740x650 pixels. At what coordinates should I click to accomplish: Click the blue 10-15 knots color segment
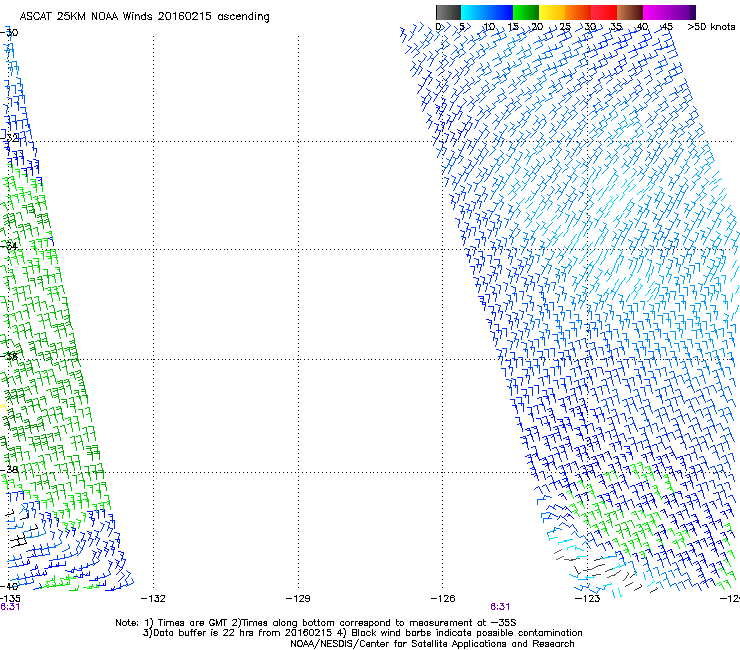point(500,12)
